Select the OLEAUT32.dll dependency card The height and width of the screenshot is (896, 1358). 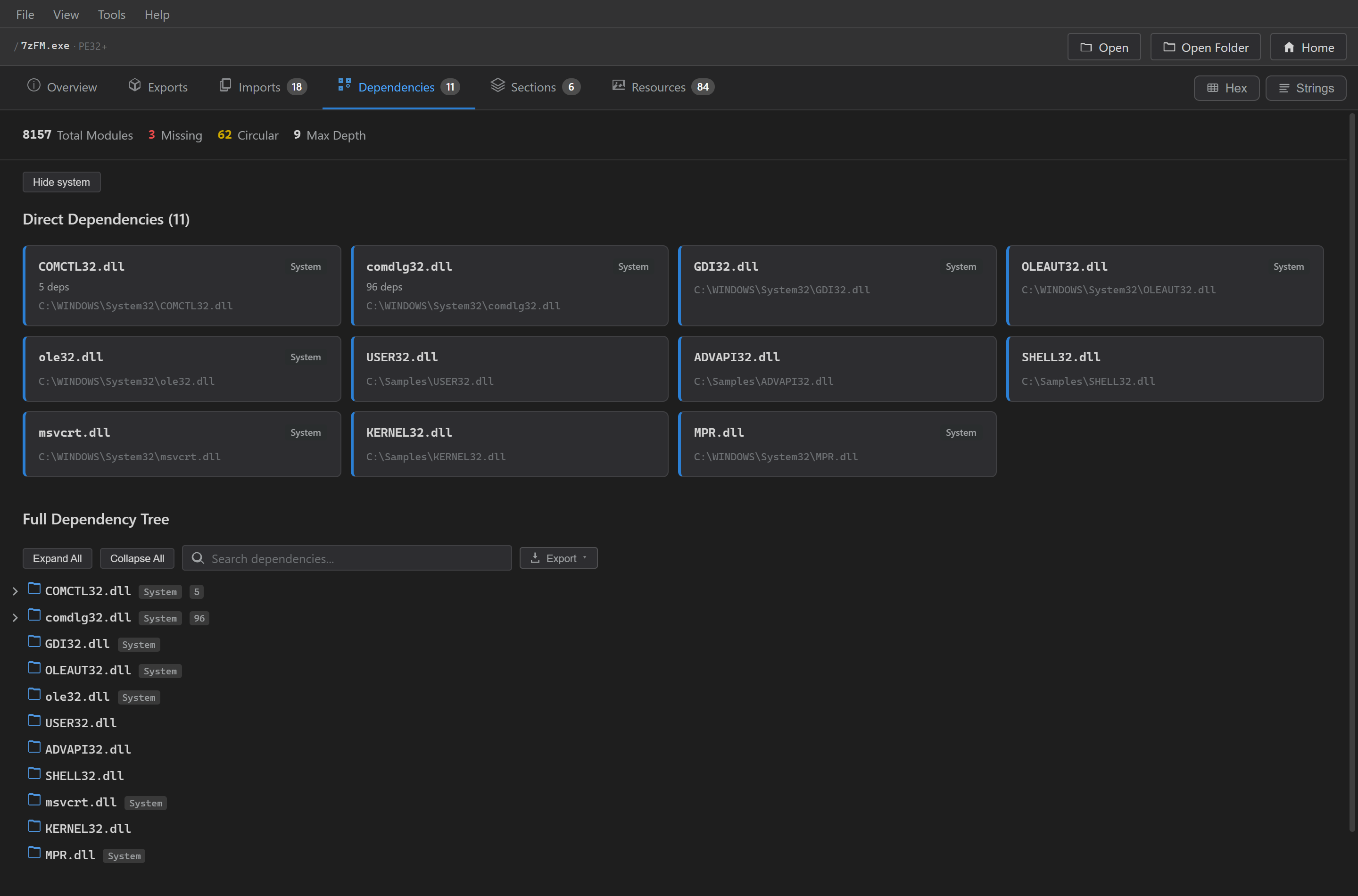[x=1165, y=286]
